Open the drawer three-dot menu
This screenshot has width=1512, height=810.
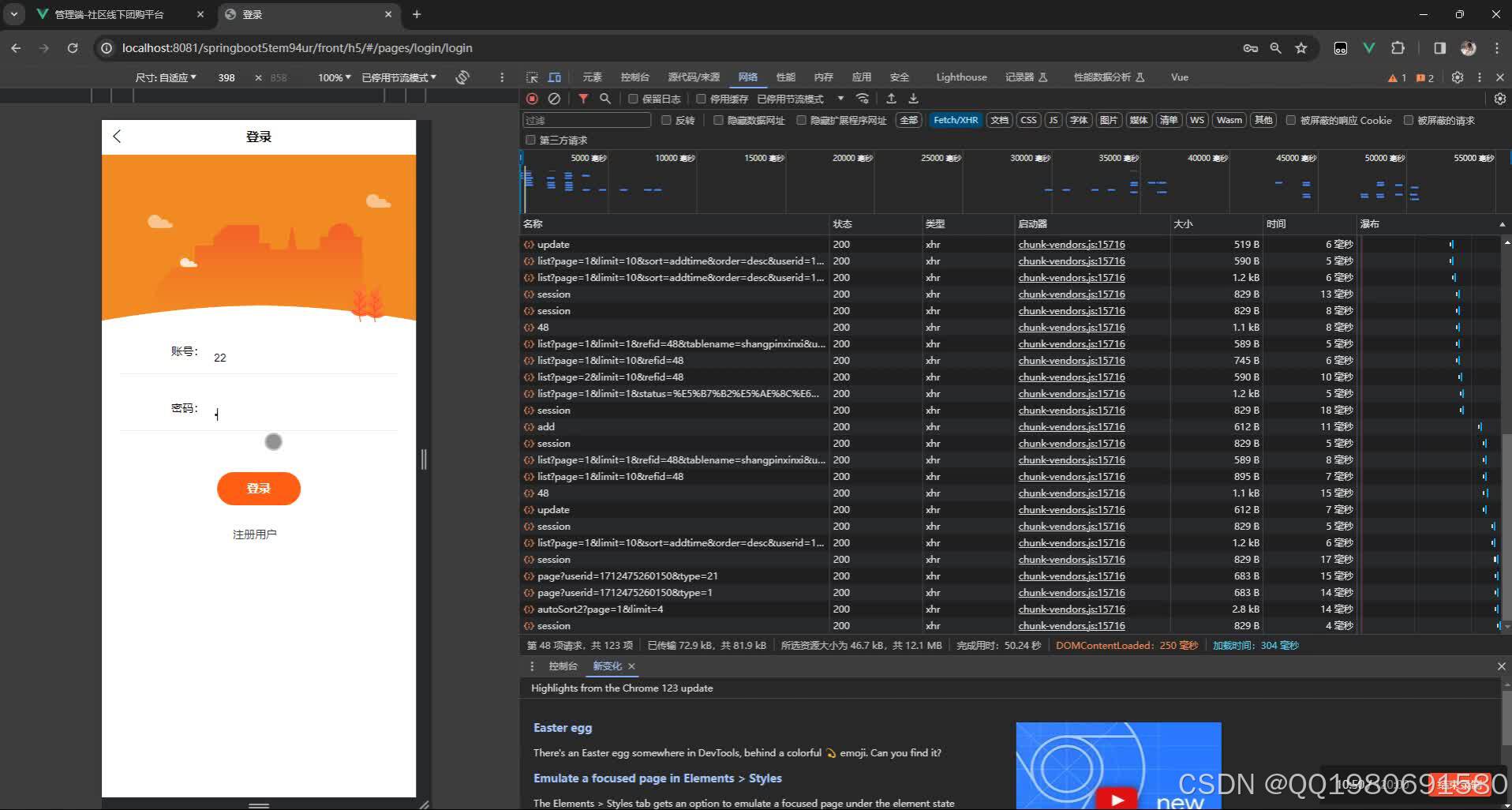[532, 666]
